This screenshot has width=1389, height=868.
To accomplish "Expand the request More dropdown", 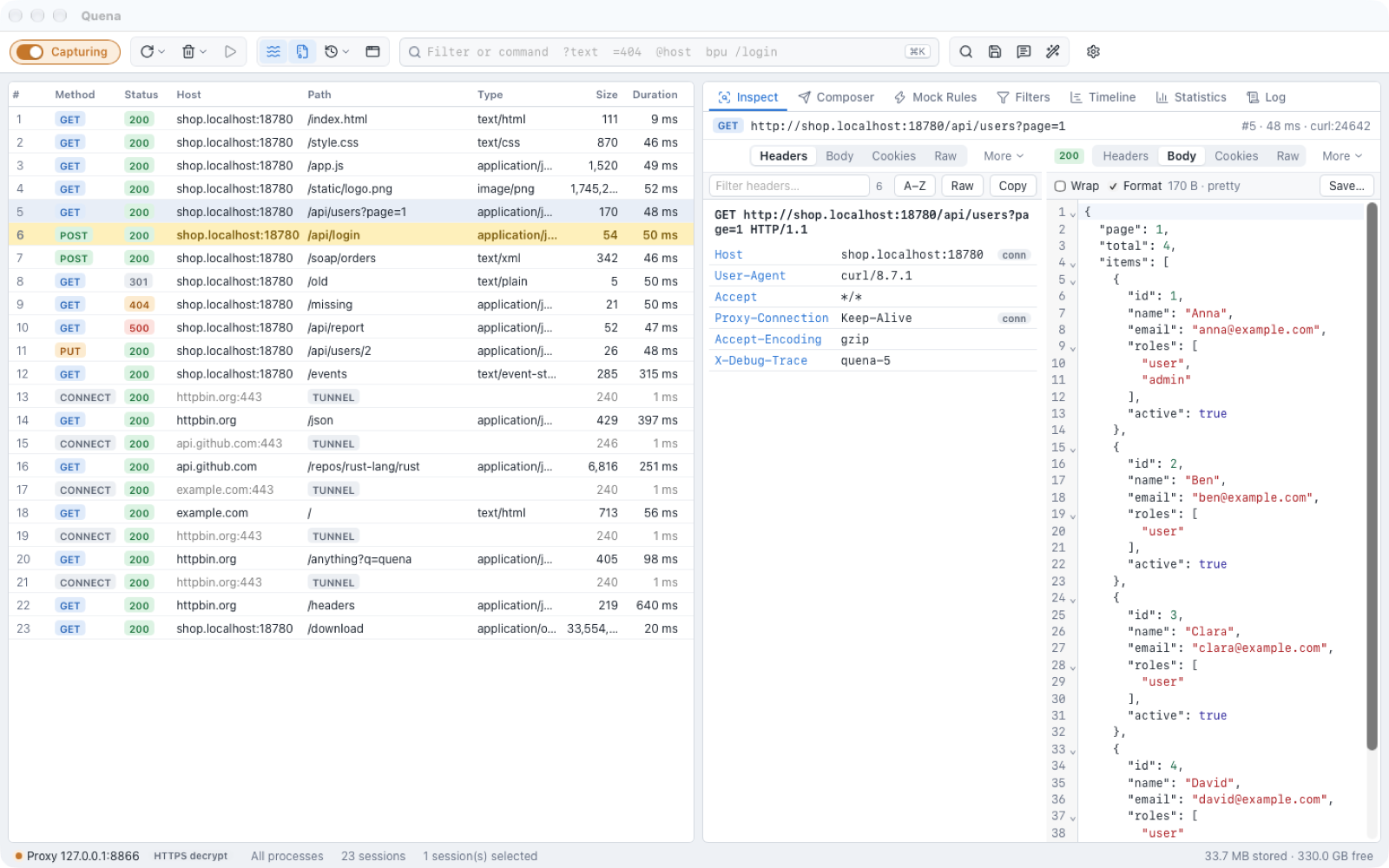I will point(1004,156).
